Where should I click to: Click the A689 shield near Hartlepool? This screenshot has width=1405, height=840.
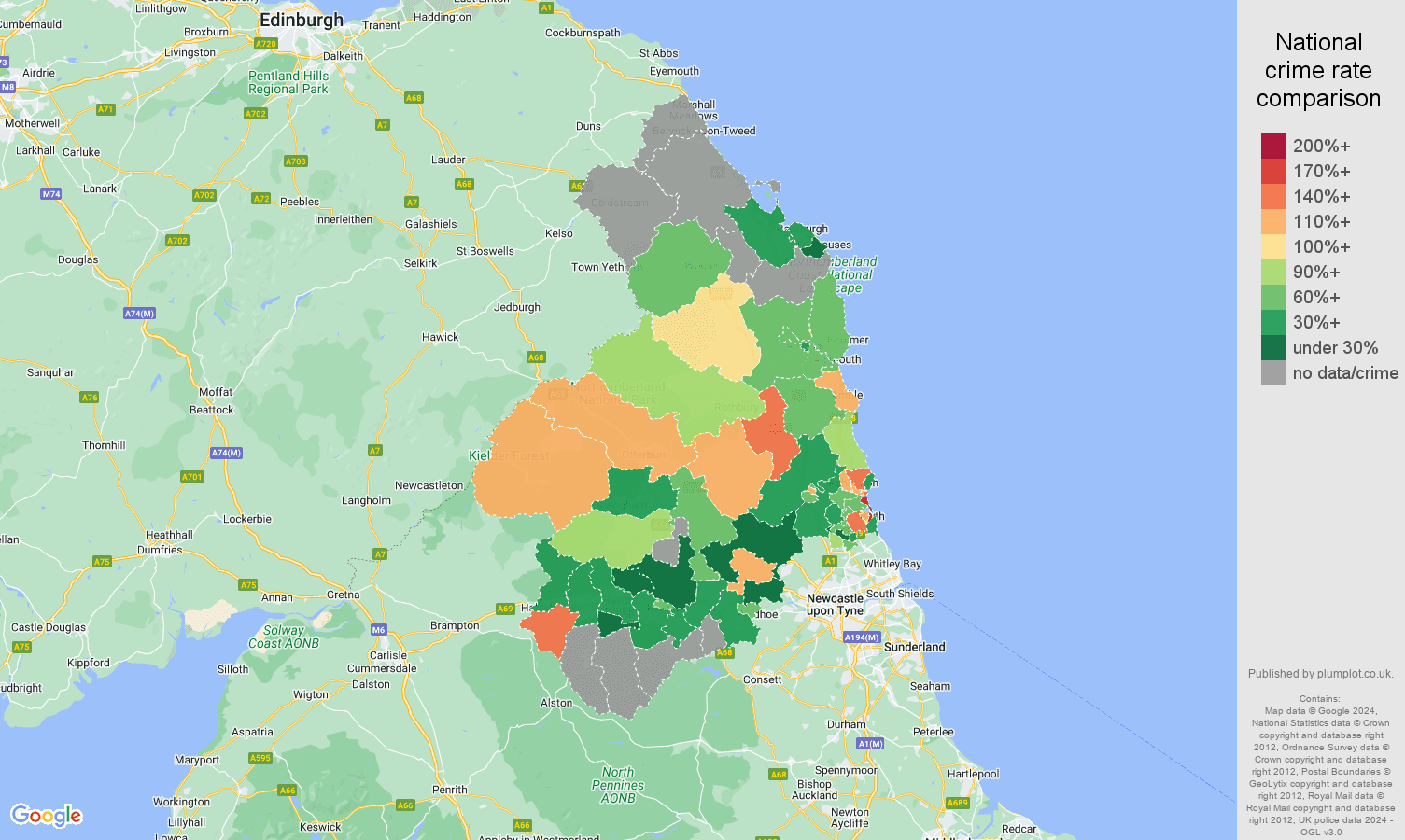click(x=958, y=803)
